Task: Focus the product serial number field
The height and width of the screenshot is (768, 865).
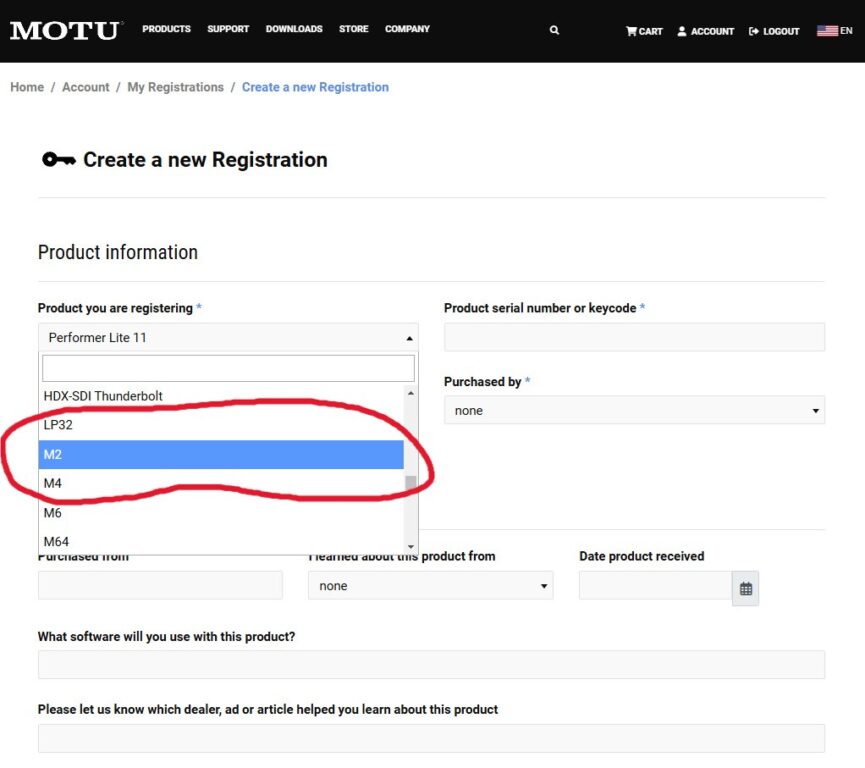Action: pos(634,337)
